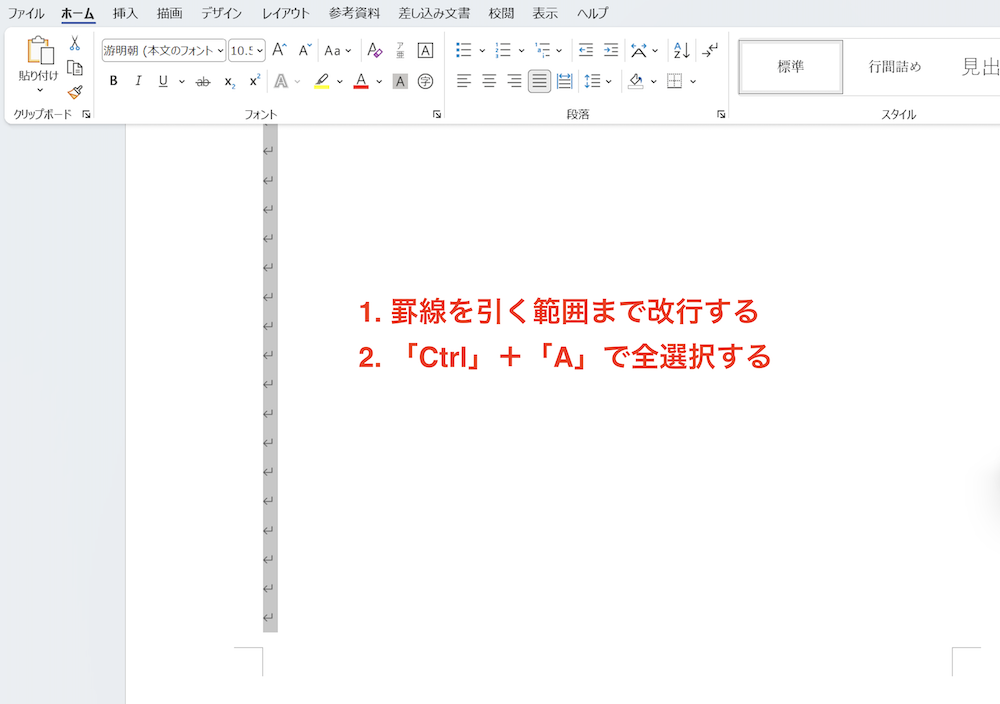
Task: Expand the numbering style dropdown
Action: click(x=521, y=50)
